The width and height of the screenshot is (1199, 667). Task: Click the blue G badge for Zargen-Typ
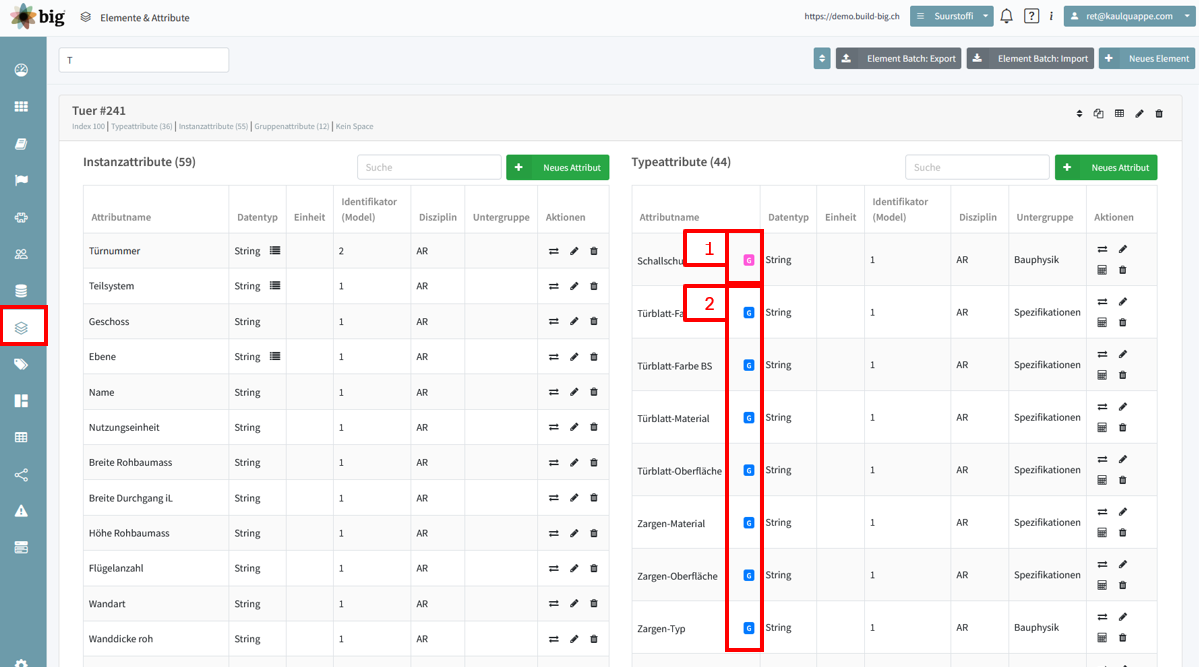(749, 628)
